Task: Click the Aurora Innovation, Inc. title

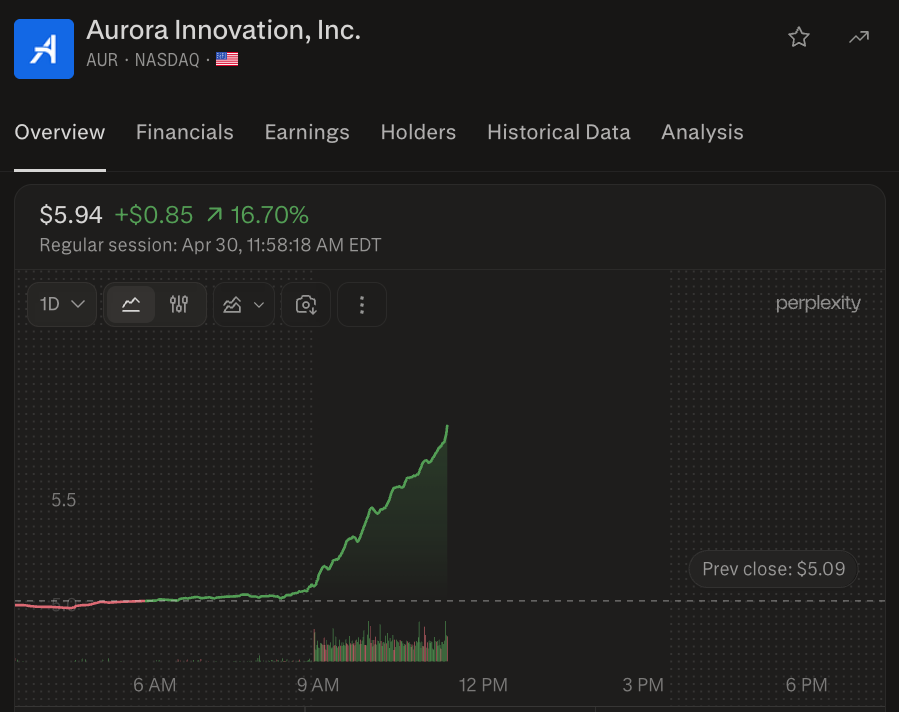Action: pos(224,30)
